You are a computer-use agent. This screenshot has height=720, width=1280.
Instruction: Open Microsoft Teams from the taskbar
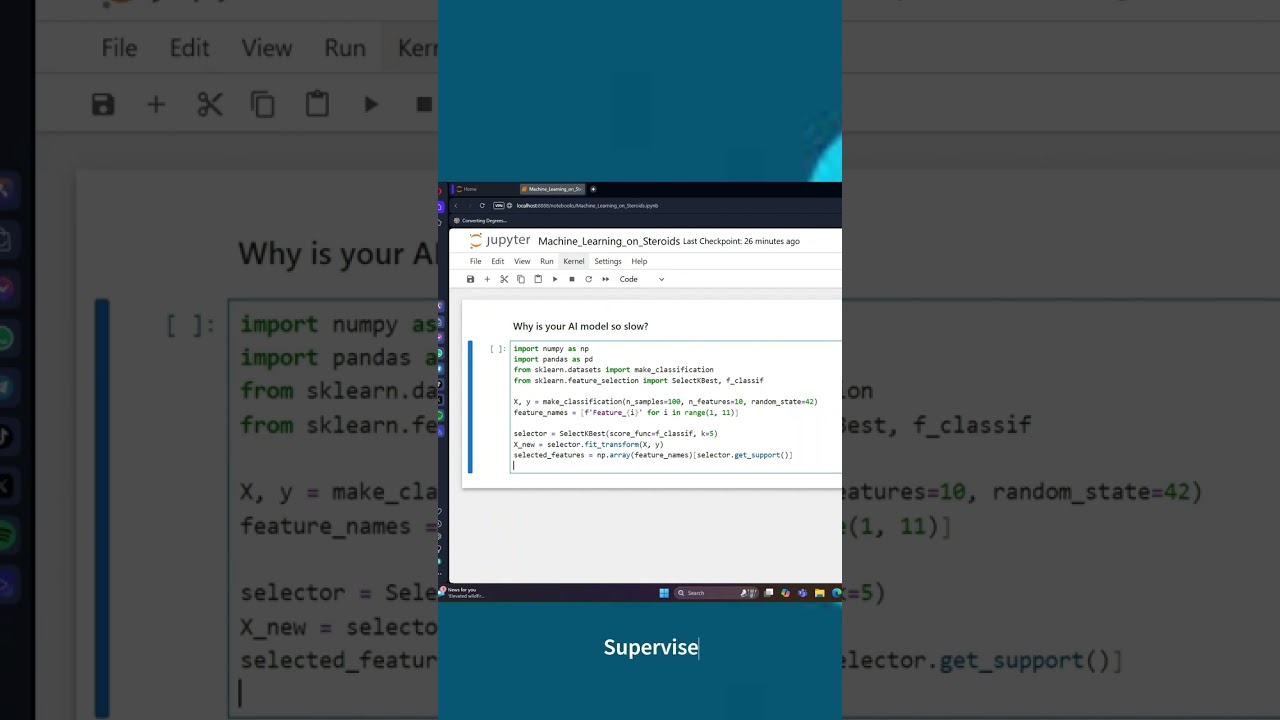point(802,593)
